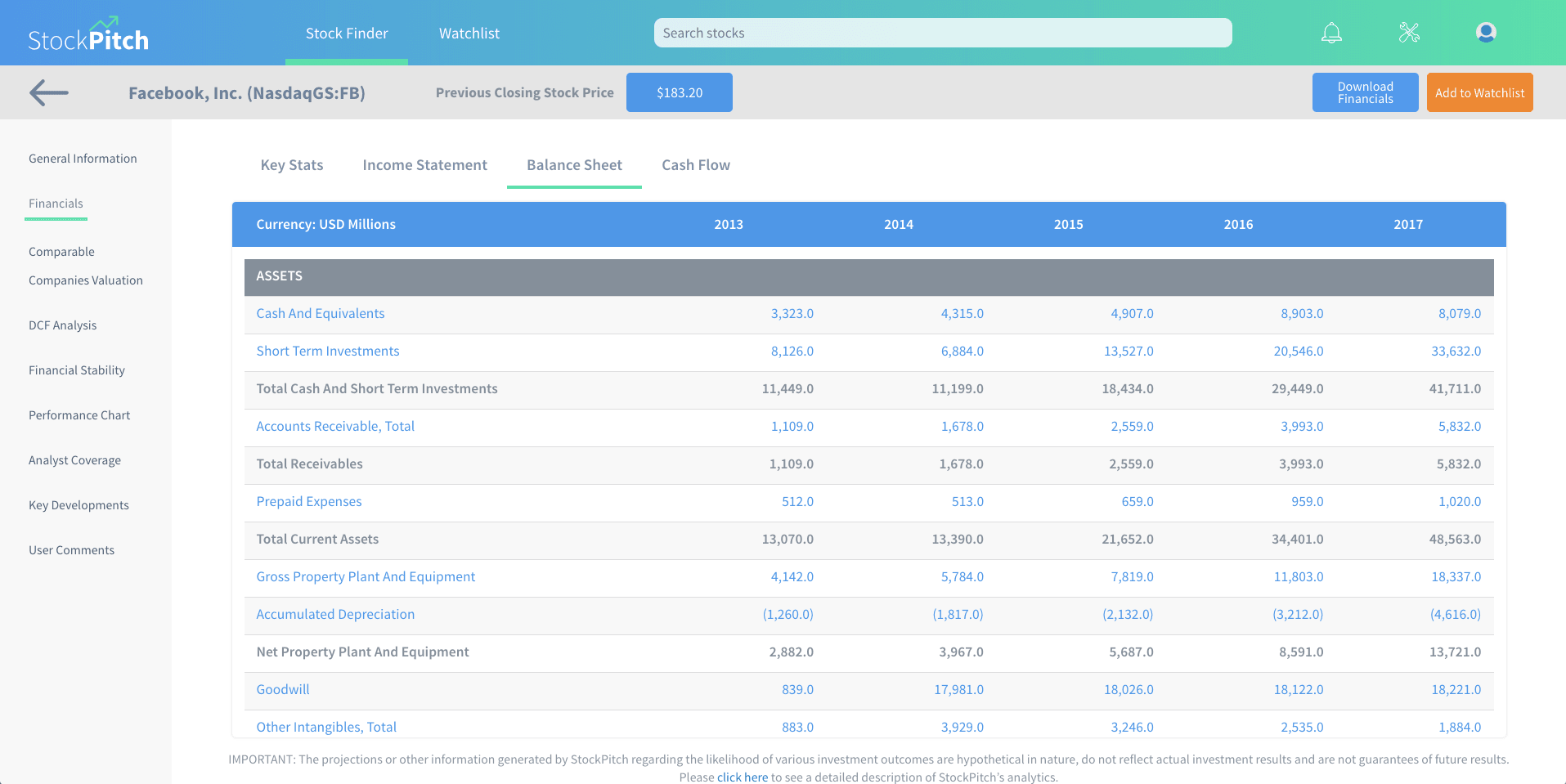Switch to the Income Statement tab
This screenshot has width=1566, height=784.
click(424, 165)
